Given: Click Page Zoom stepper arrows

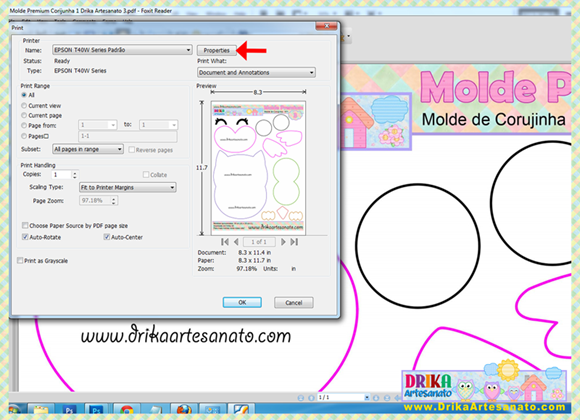Looking at the screenshot, I should pyautogui.click(x=114, y=201).
